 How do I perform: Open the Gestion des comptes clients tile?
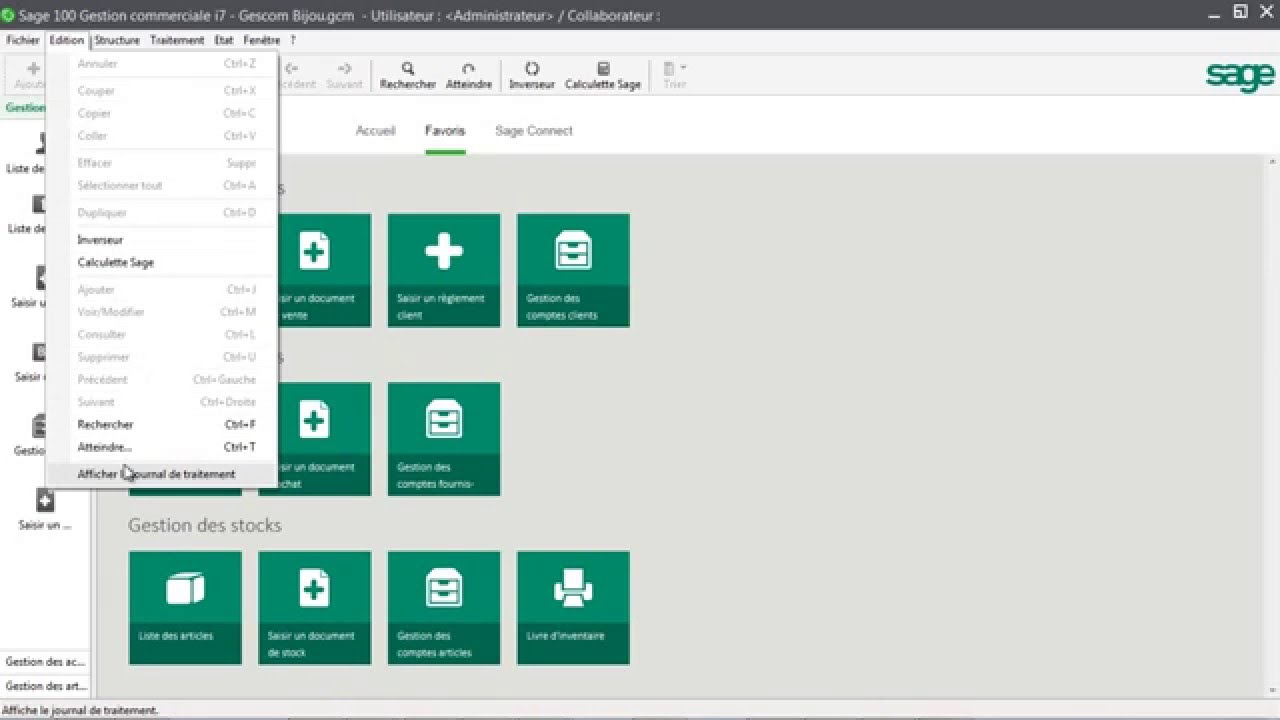573,270
